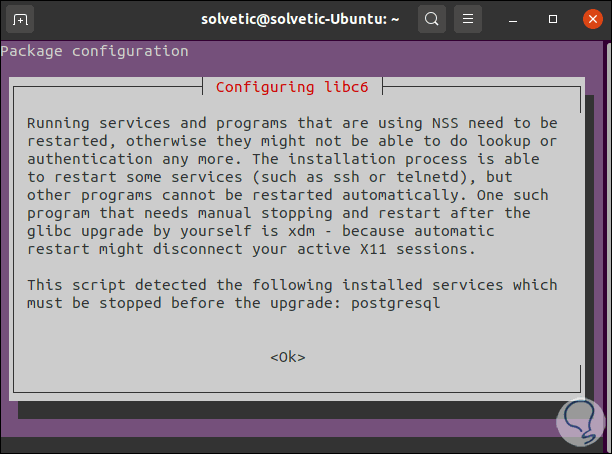The width and height of the screenshot is (612, 454).
Task: Click the "Package configuration" header text
Action: coord(95,51)
